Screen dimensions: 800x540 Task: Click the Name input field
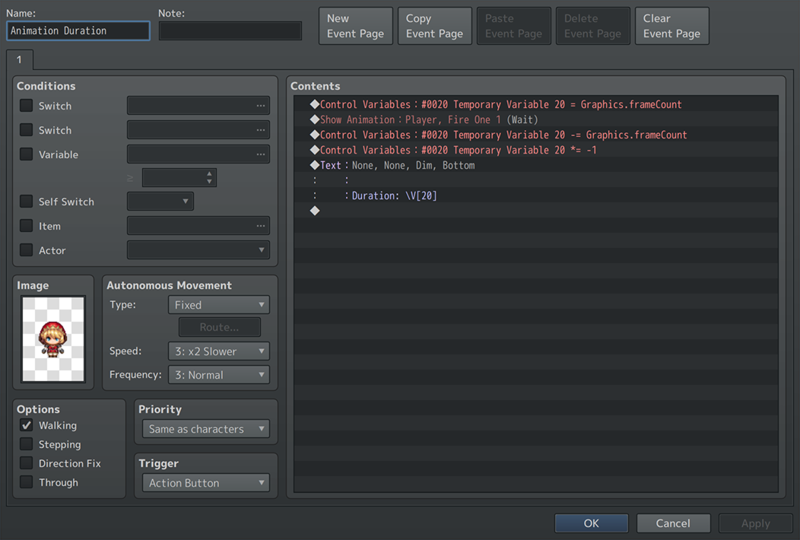[x=78, y=31]
